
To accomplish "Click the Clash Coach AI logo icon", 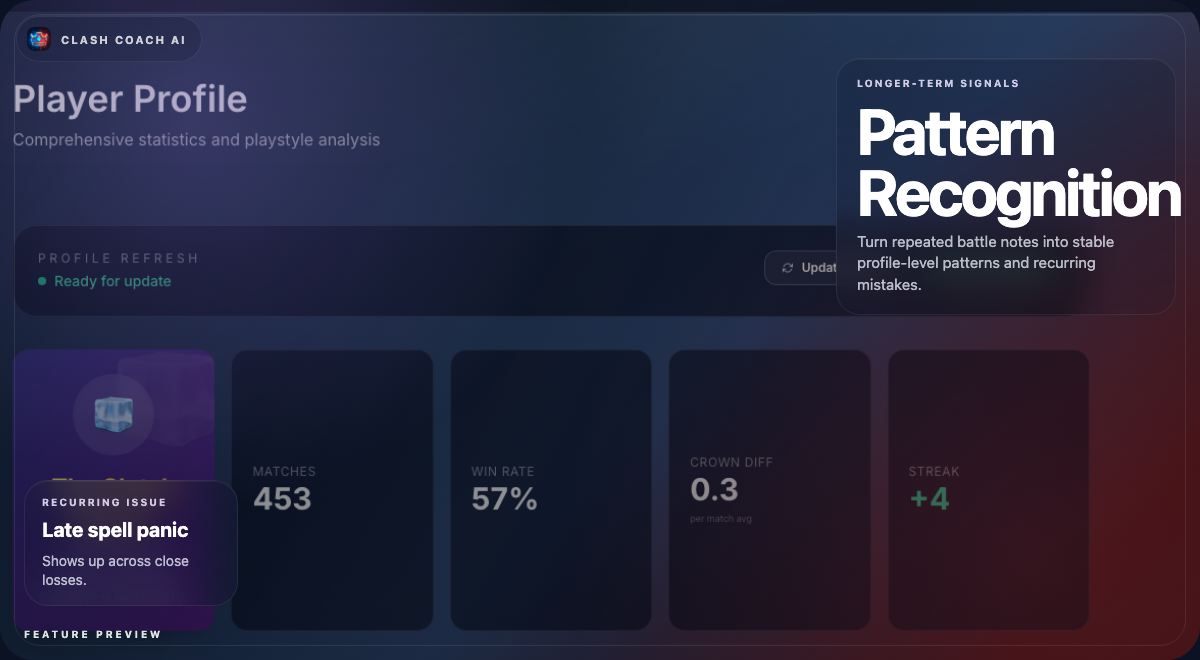I will point(40,39).
